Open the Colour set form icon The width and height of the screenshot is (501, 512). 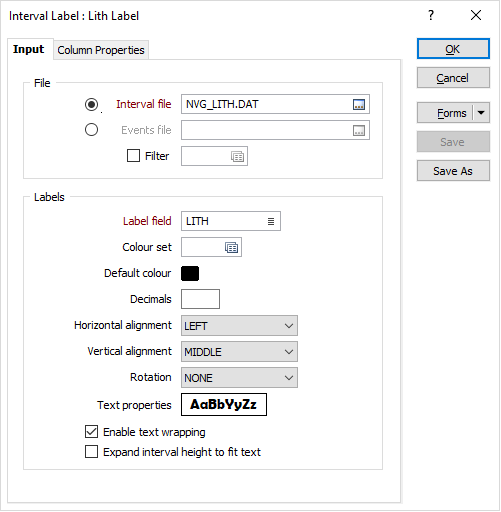tap(231, 247)
